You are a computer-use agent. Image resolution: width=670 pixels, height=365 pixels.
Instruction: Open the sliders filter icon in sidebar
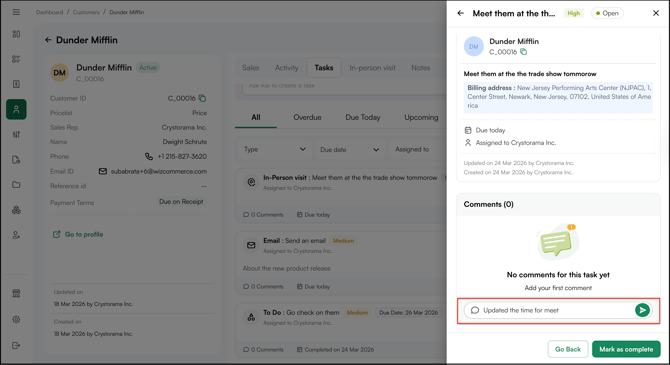pyautogui.click(x=16, y=135)
